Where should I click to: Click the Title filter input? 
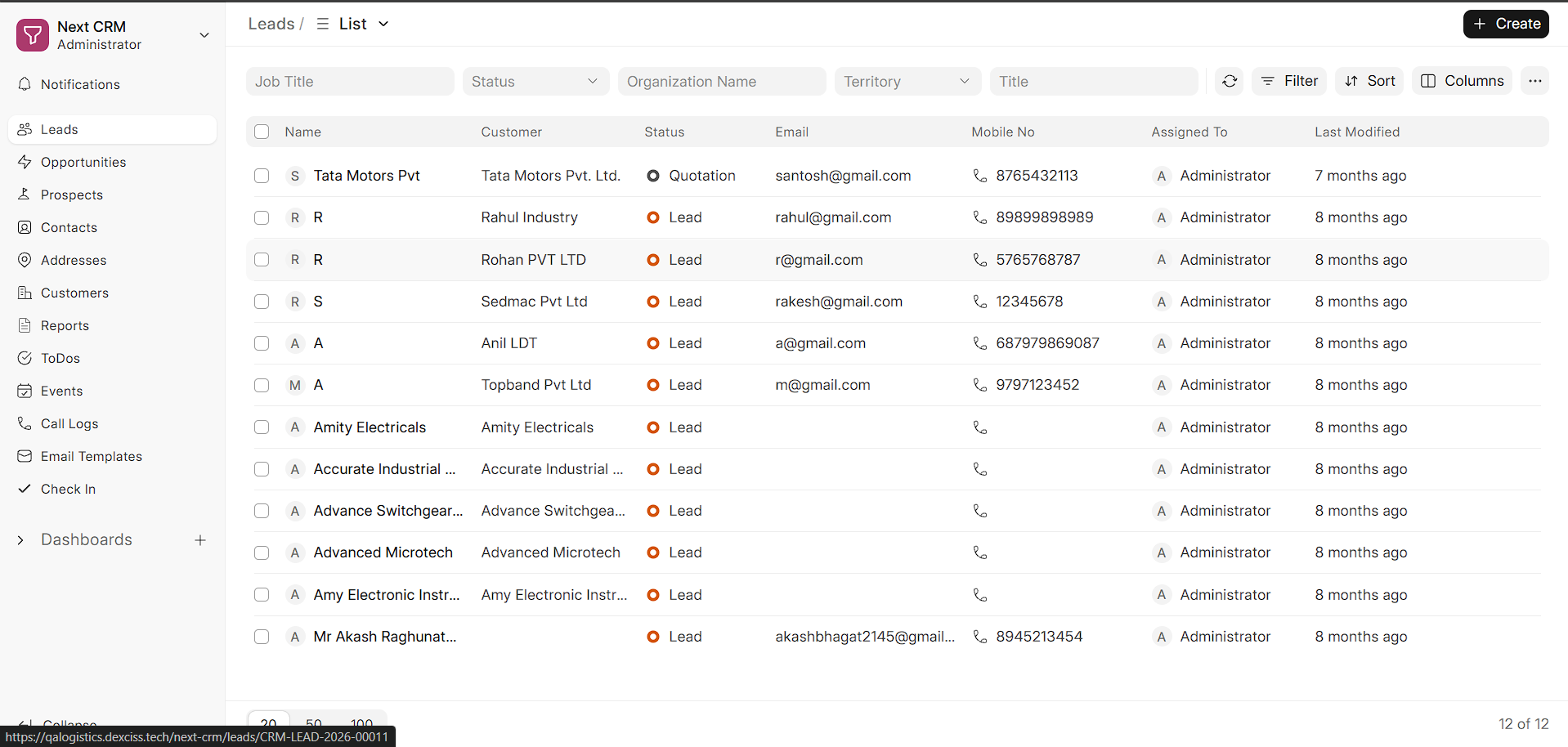pyautogui.click(x=1094, y=81)
